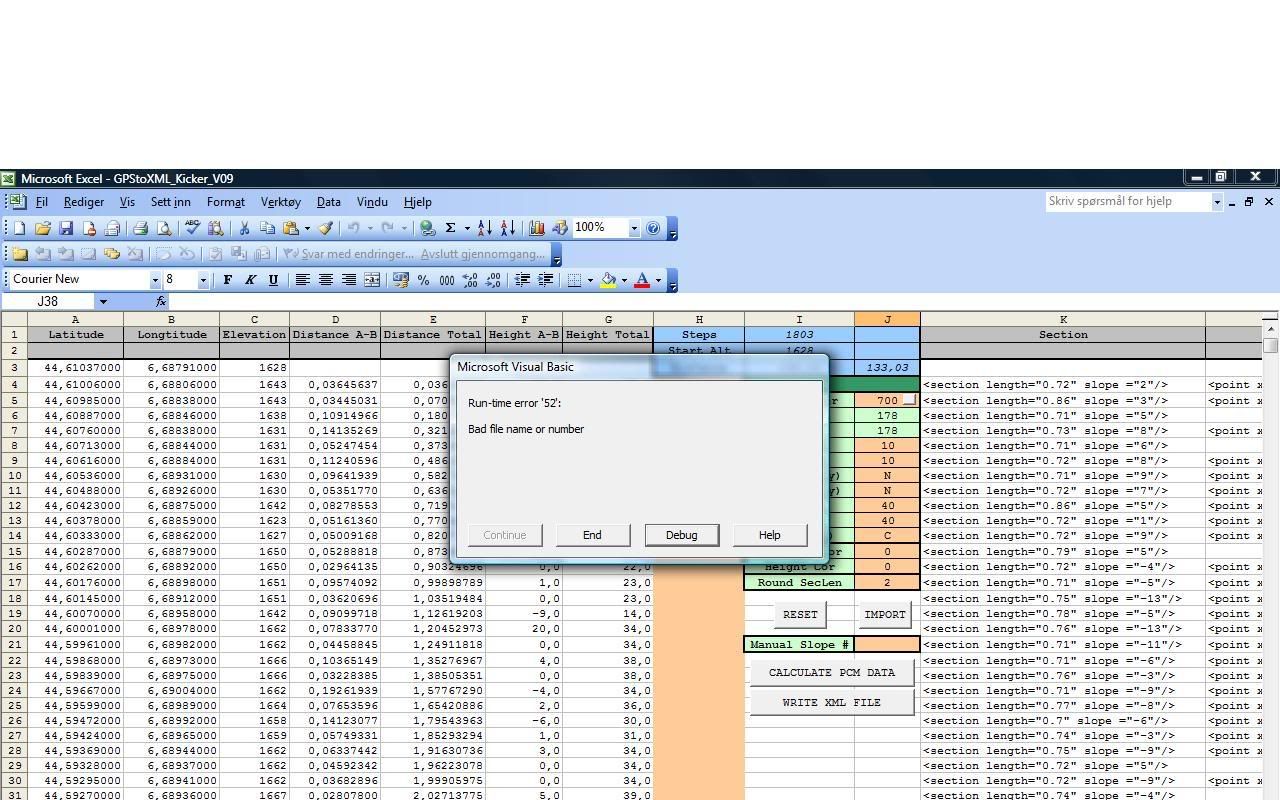Image resolution: width=1280 pixels, height=800 pixels.
Task: Increase decimal places icon
Action: tap(470, 280)
